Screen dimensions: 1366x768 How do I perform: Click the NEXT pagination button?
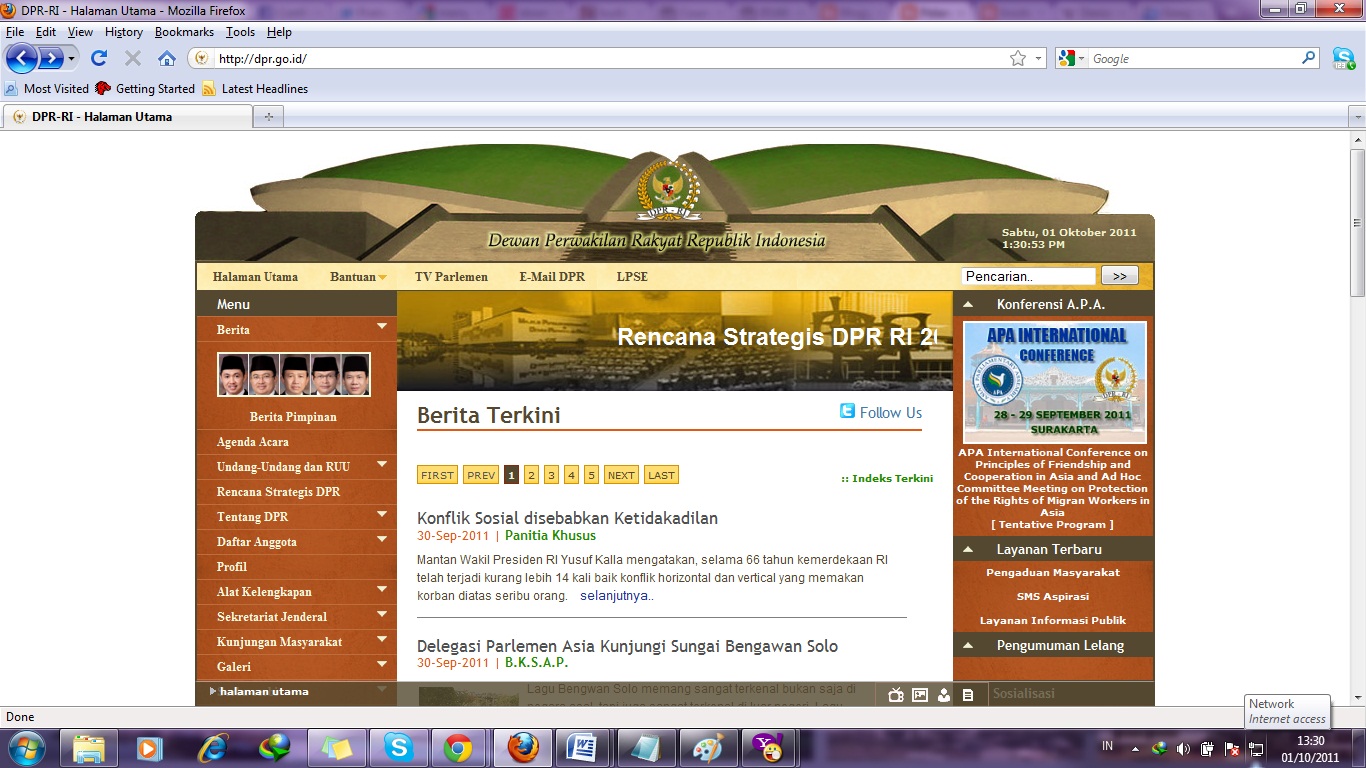coord(621,475)
